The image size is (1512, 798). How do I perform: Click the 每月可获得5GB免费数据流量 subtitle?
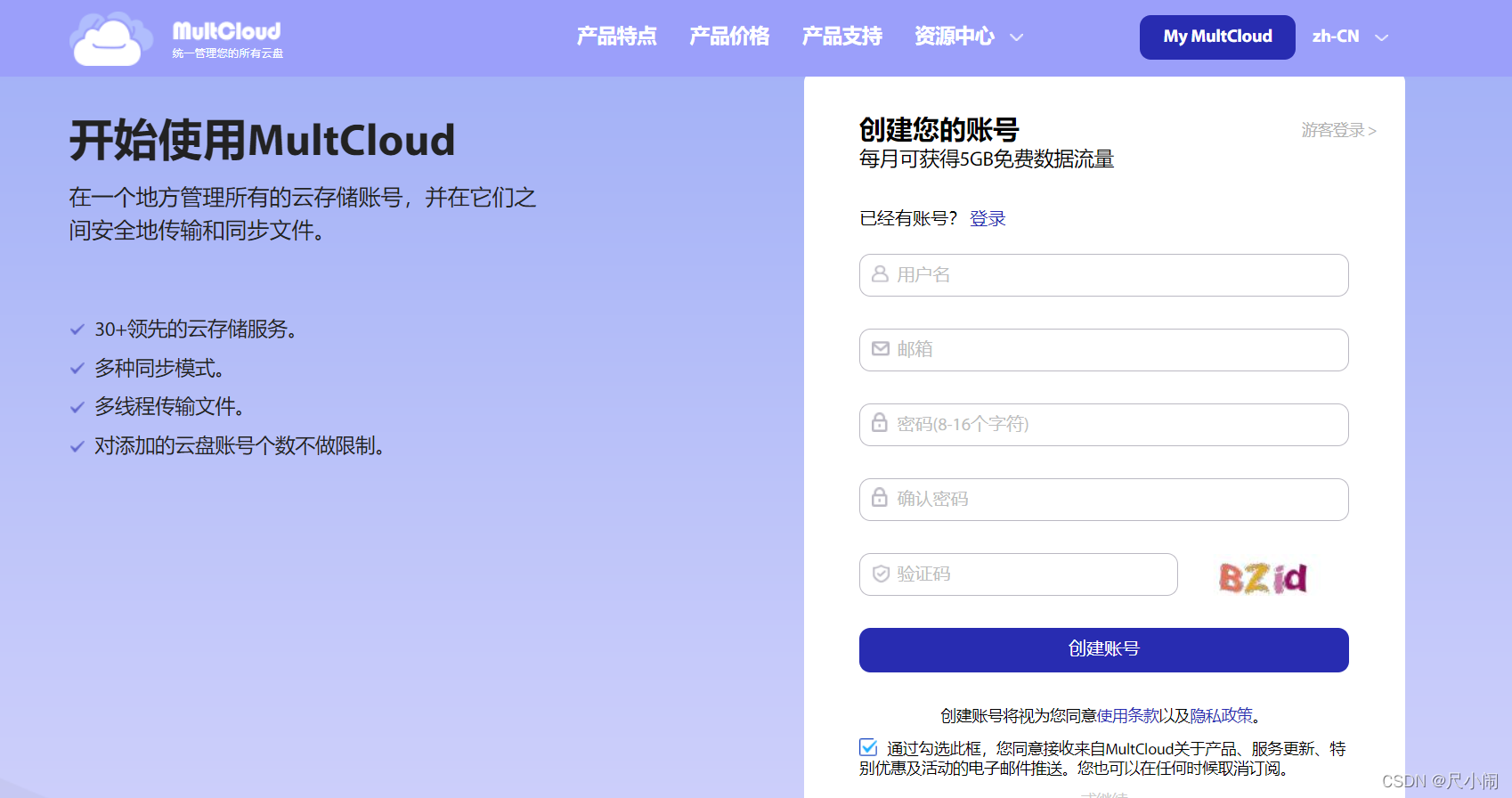pos(987,159)
